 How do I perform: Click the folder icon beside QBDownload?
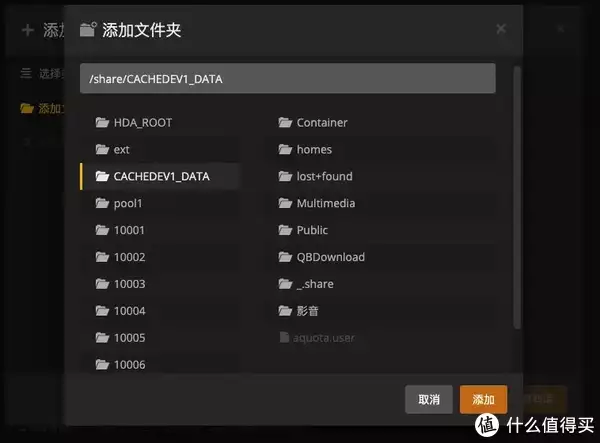point(285,257)
